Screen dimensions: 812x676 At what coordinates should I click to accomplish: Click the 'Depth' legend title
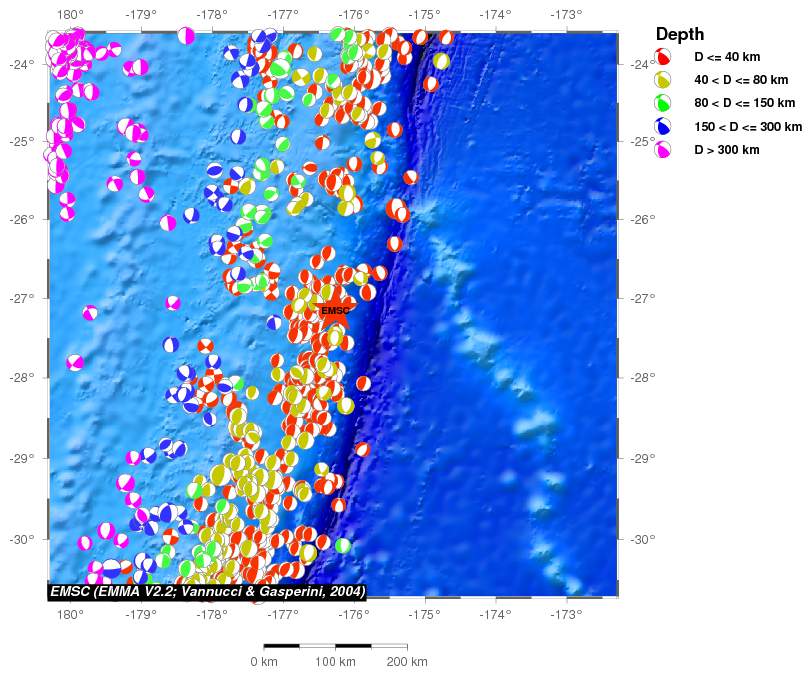tap(680, 34)
